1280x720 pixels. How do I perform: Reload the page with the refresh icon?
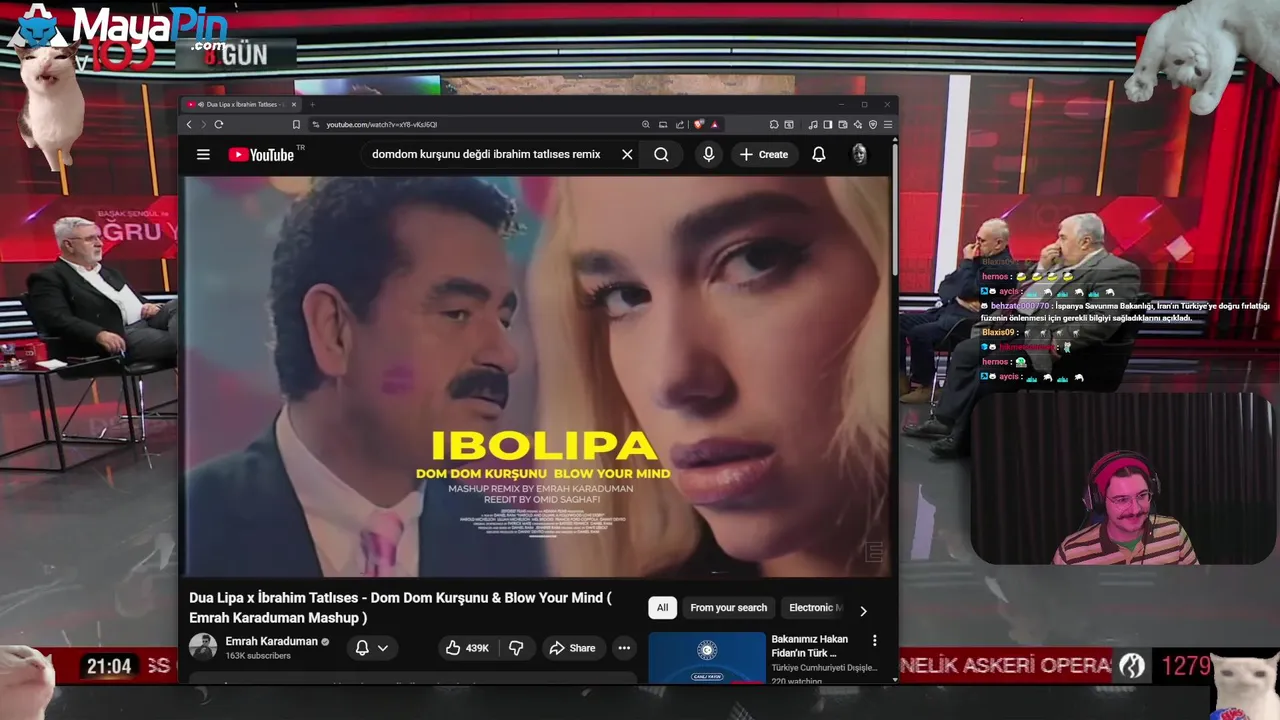coord(218,124)
